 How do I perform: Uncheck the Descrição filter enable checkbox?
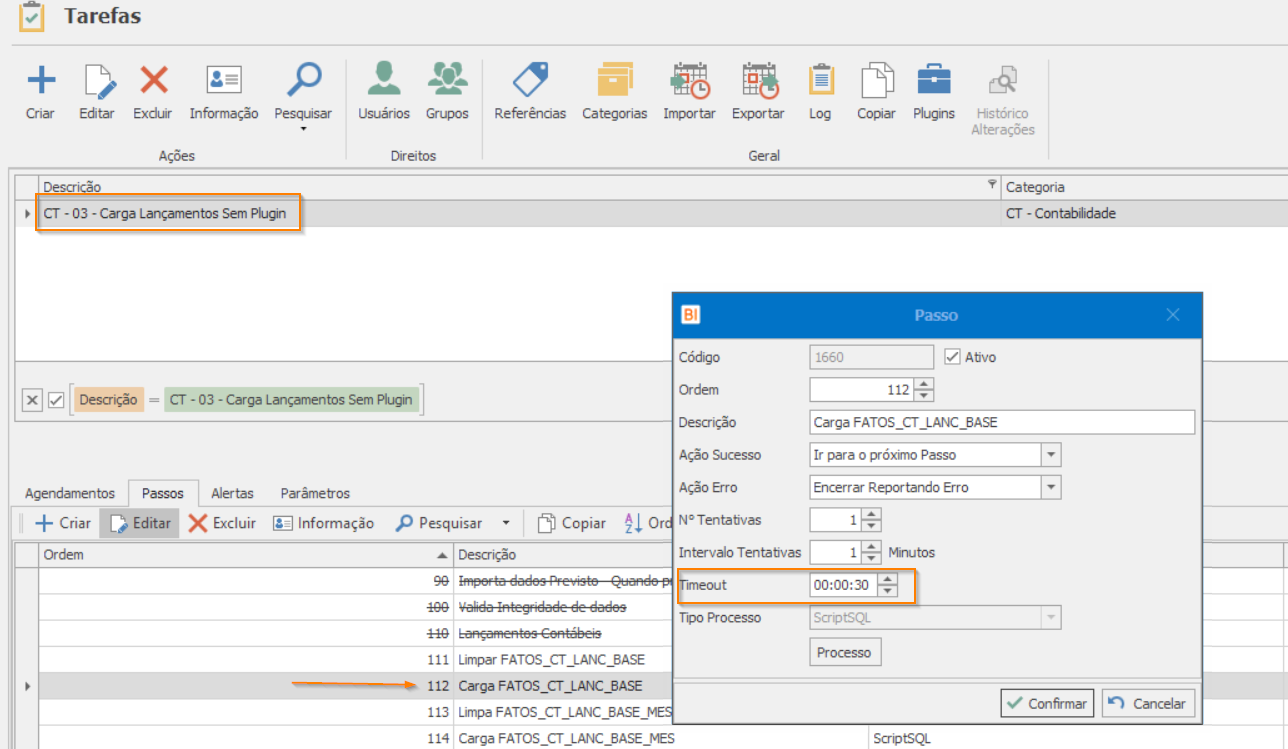tap(56, 400)
